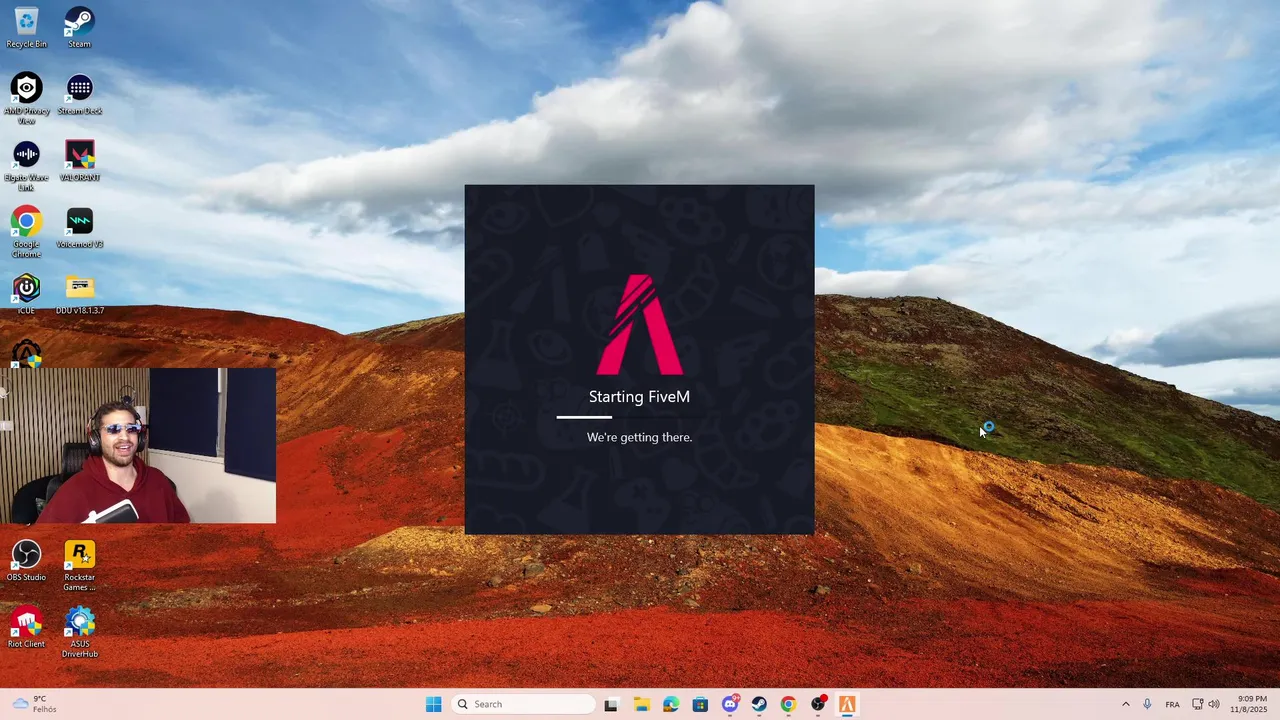This screenshot has width=1280, height=720.
Task: Open the volume tray icon
Action: click(1214, 704)
